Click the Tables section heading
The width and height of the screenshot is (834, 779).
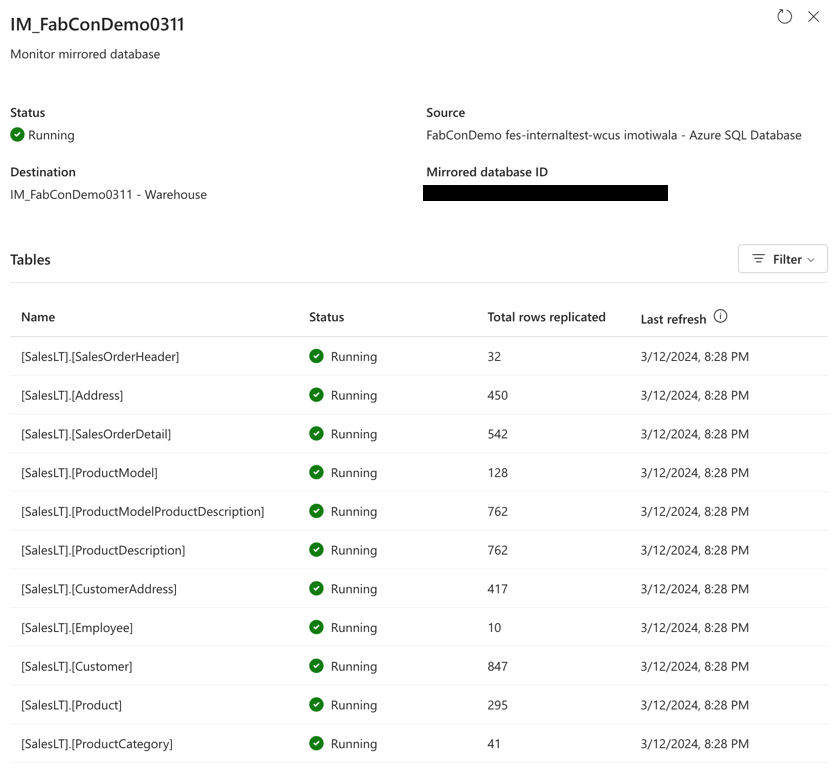click(x=30, y=259)
